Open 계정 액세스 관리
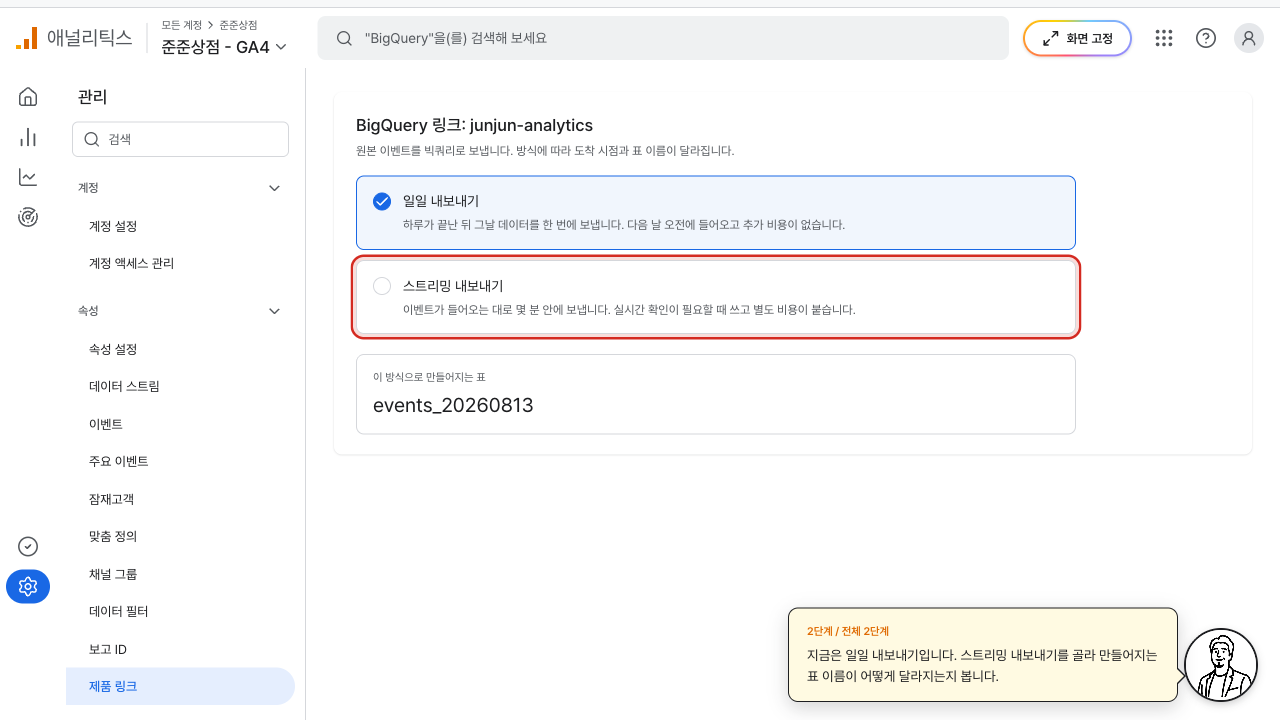Viewport: 1280px width, 720px height. [x=180, y=263]
